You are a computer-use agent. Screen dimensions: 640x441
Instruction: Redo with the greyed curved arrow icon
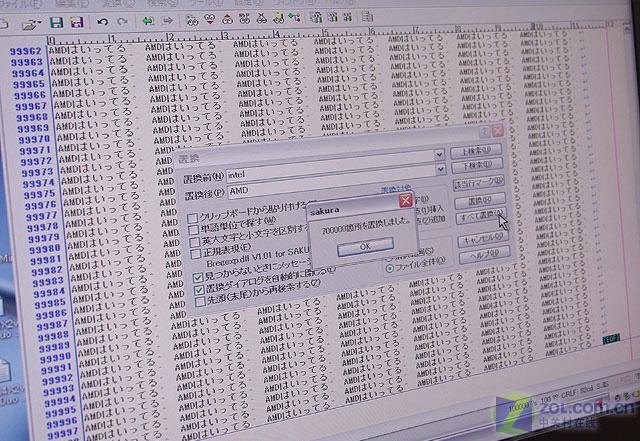click(x=122, y=21)
